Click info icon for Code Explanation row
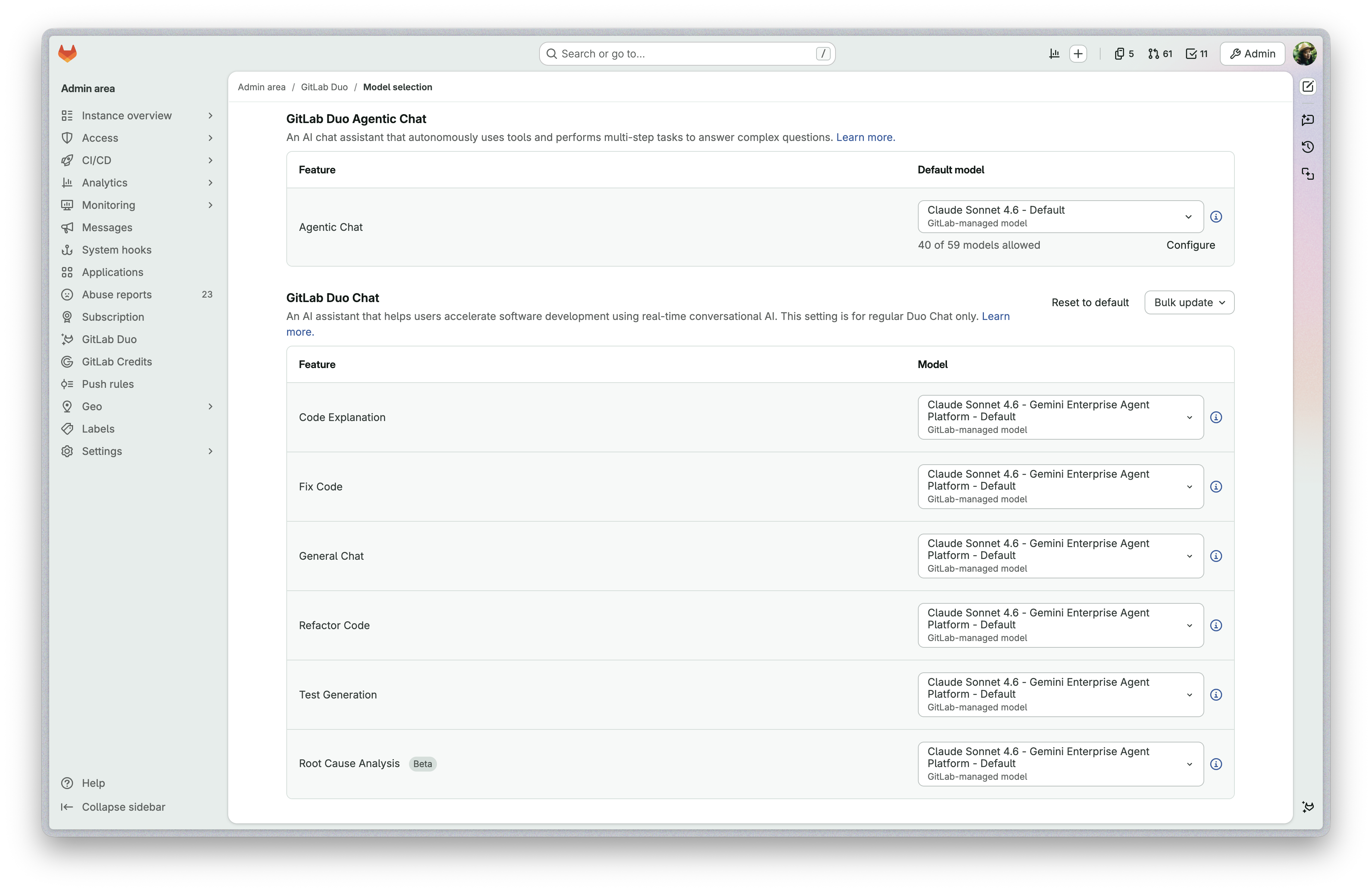Screen dimensions: 1372x892 point(1217,417)
